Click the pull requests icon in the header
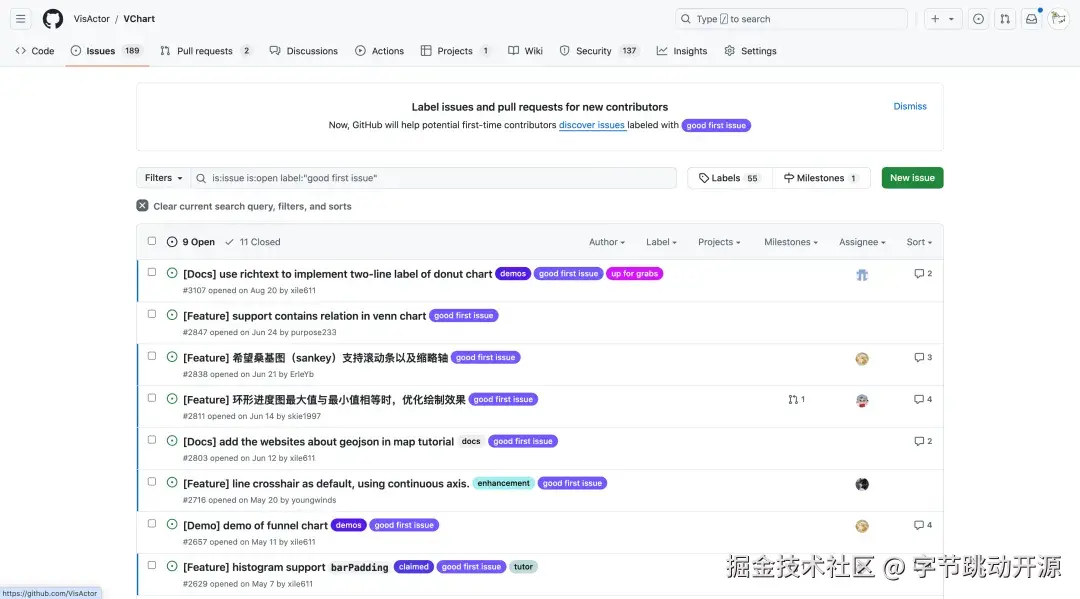Viewport: 1080px width, 599px height. pyautogui.click(x=1004, y=18)
